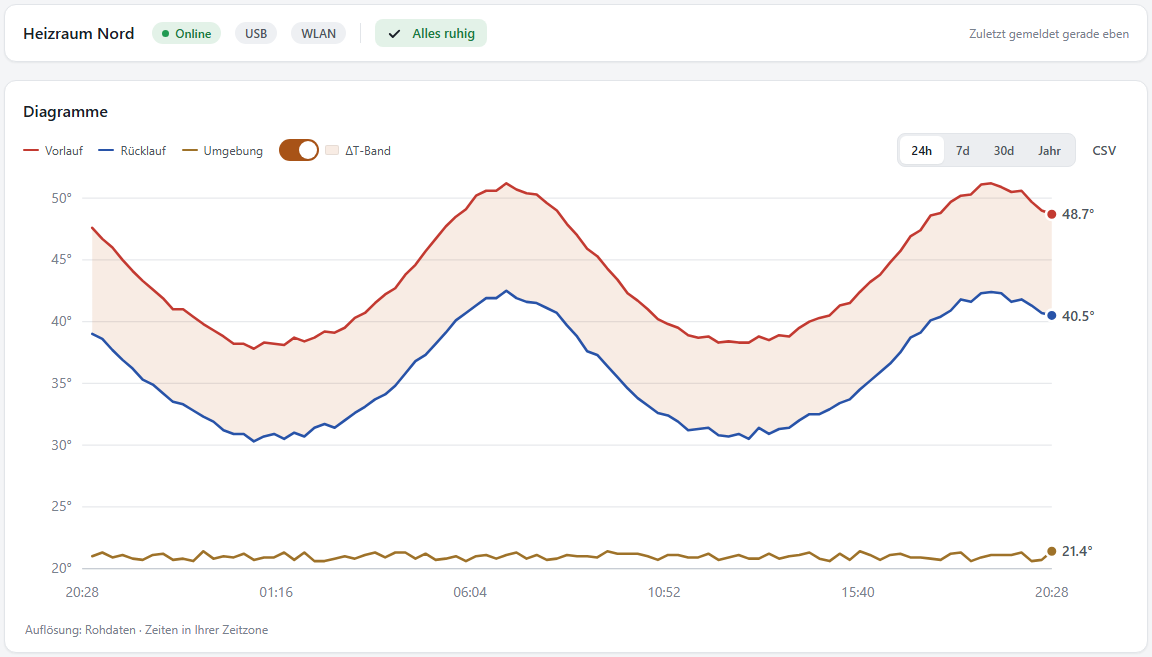Viewport: 1152px width, 657px height.
Task: Click the USB connection badge
Action: [256, 34]
